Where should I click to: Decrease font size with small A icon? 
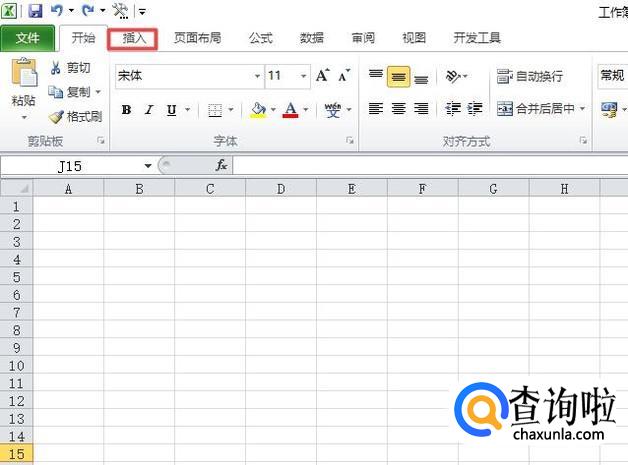pyautogui.click(x=344, y=75)
